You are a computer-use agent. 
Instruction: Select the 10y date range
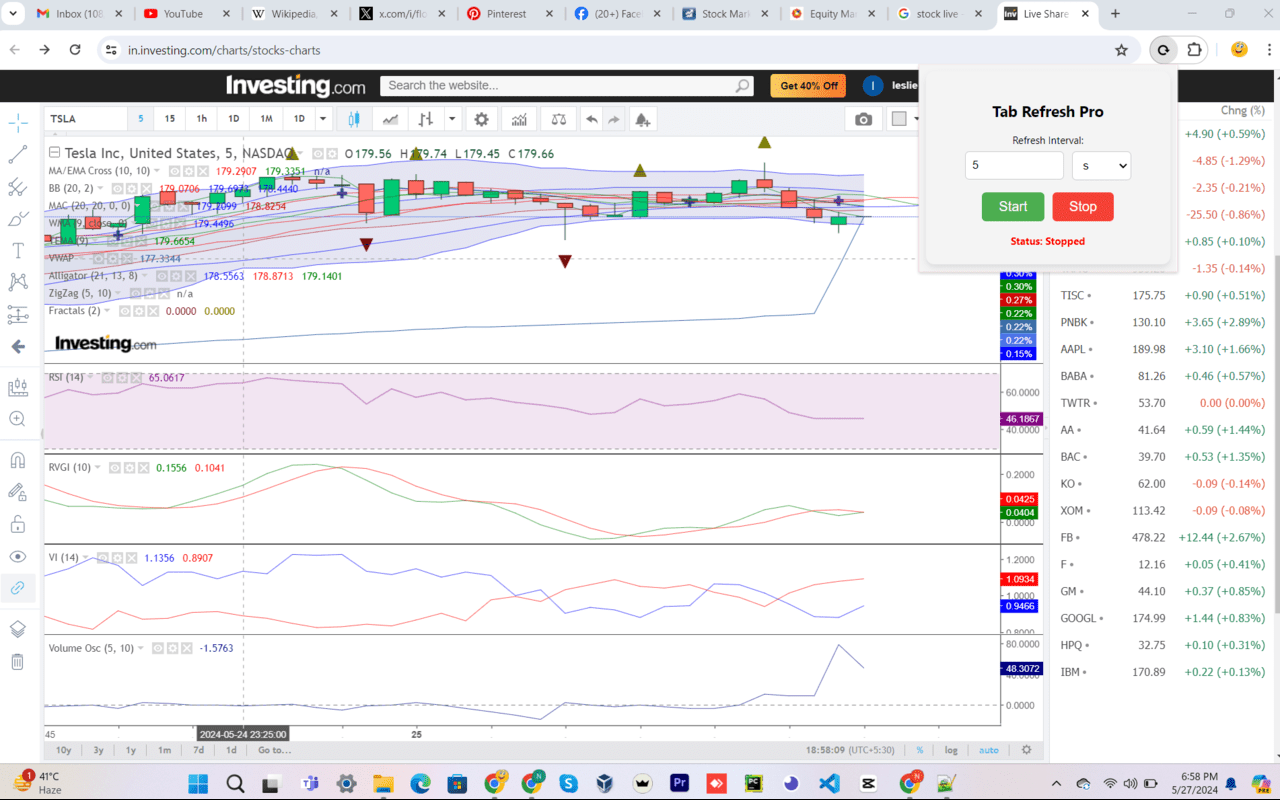[63, 750]
